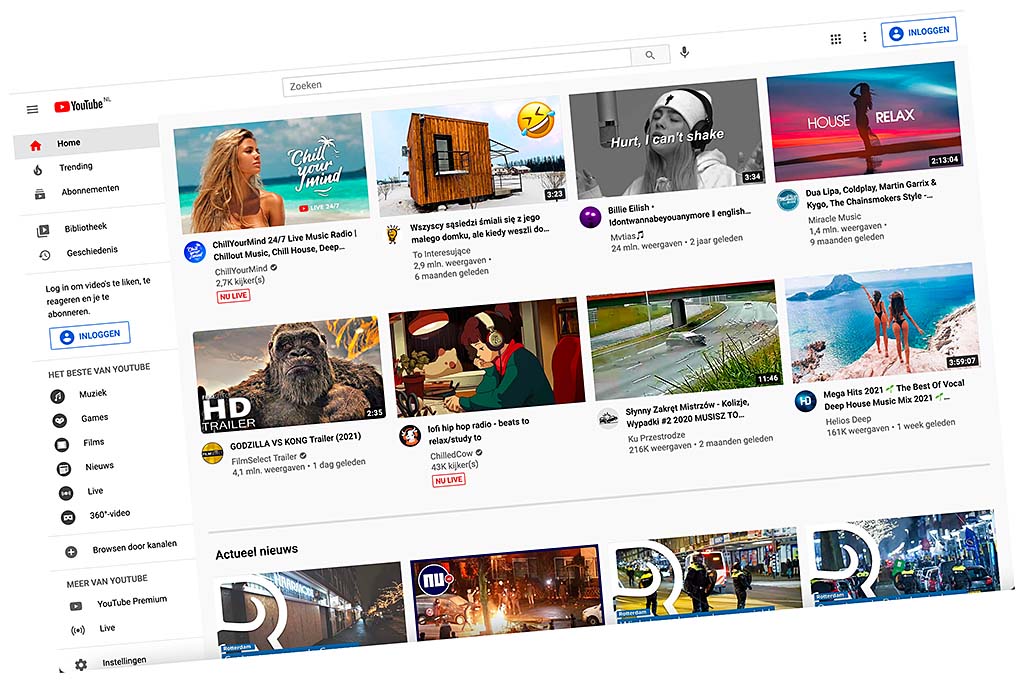Click the top-right INLOGGEN button
The image size is (1024, 683).
click(920, 31)
